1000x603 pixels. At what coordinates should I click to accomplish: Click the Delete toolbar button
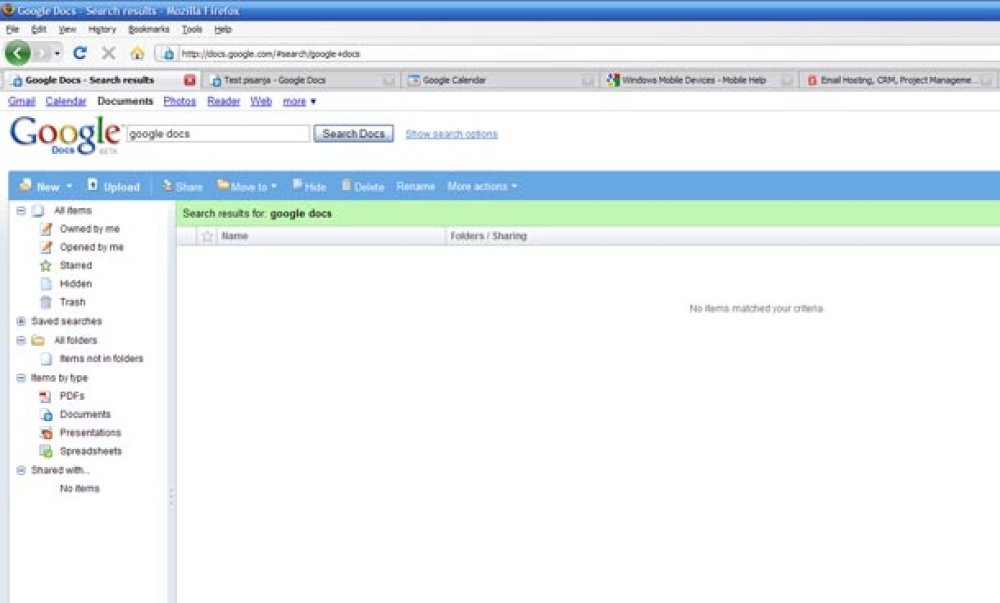(x=362, y=186)
